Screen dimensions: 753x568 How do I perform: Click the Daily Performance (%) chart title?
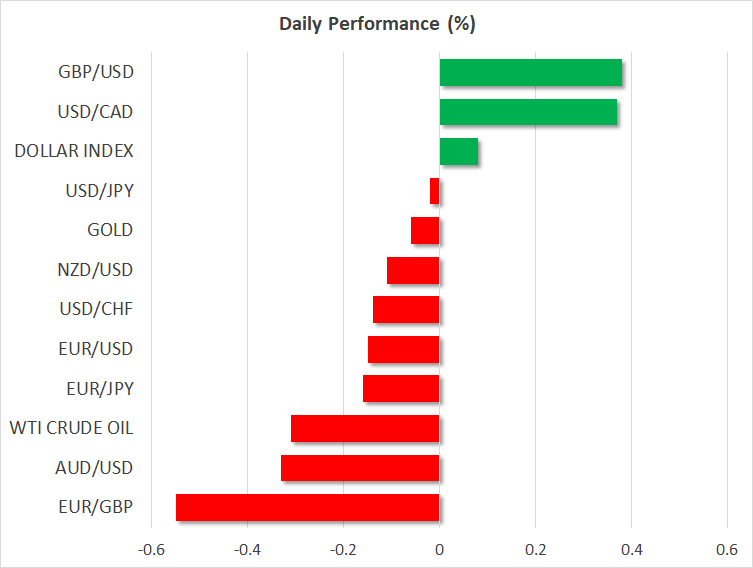tap(376, 24)
